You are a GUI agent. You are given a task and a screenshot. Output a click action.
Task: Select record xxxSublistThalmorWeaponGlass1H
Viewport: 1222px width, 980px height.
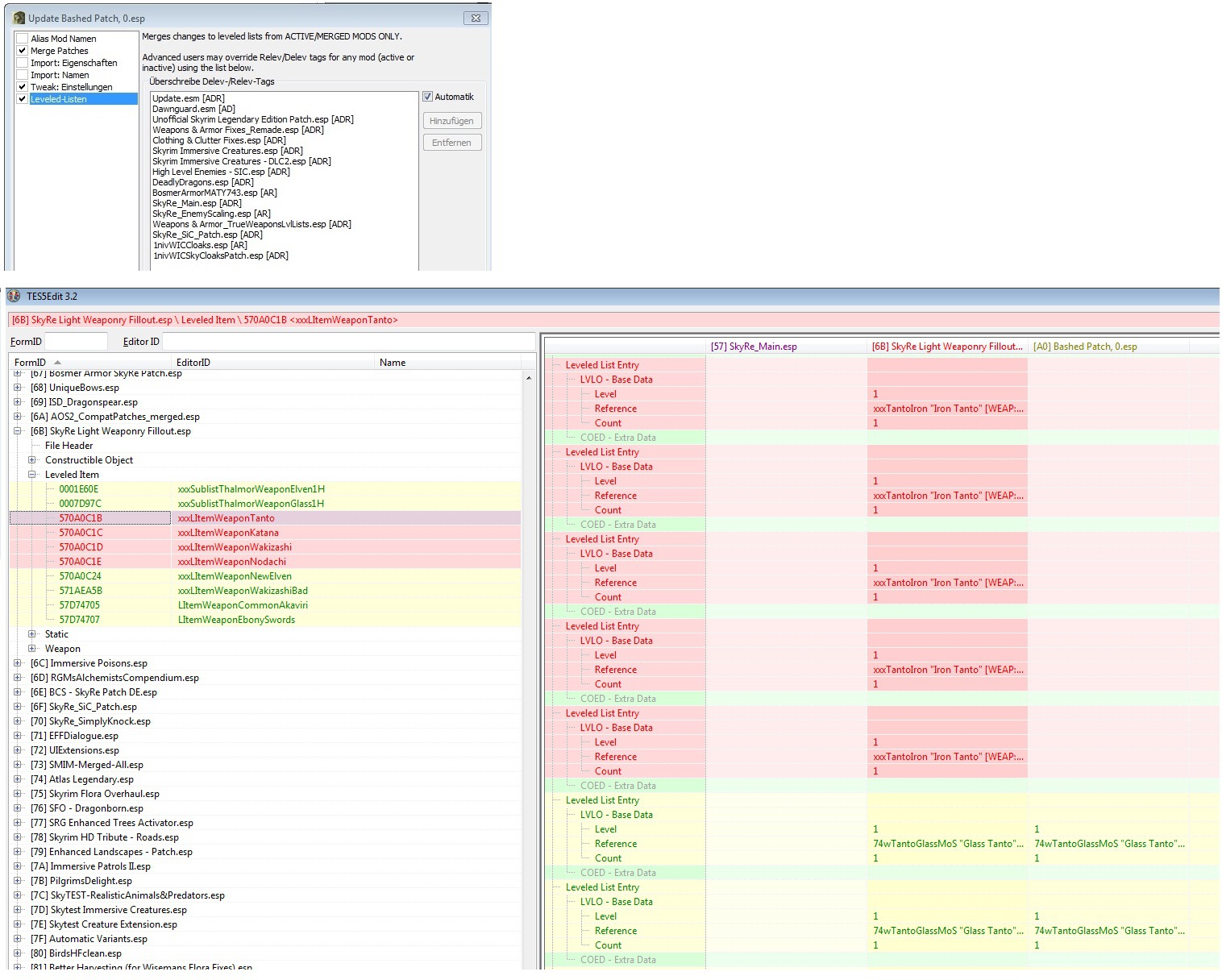point(265,504)
